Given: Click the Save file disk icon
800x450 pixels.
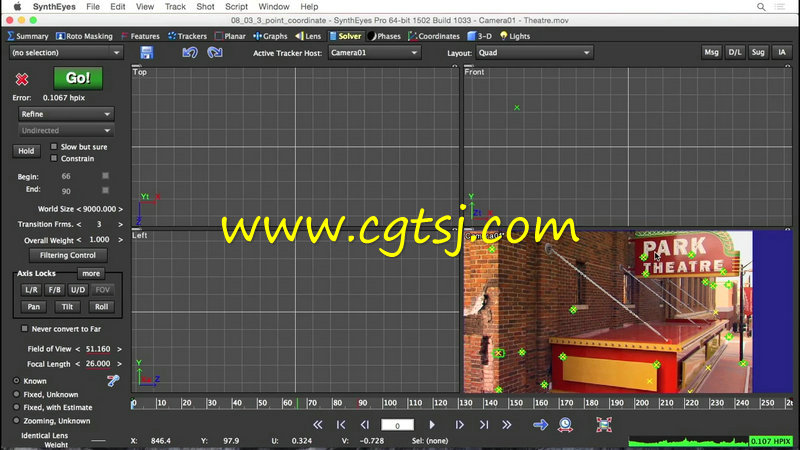Looking at the screenshot, I should click(146, 53).
